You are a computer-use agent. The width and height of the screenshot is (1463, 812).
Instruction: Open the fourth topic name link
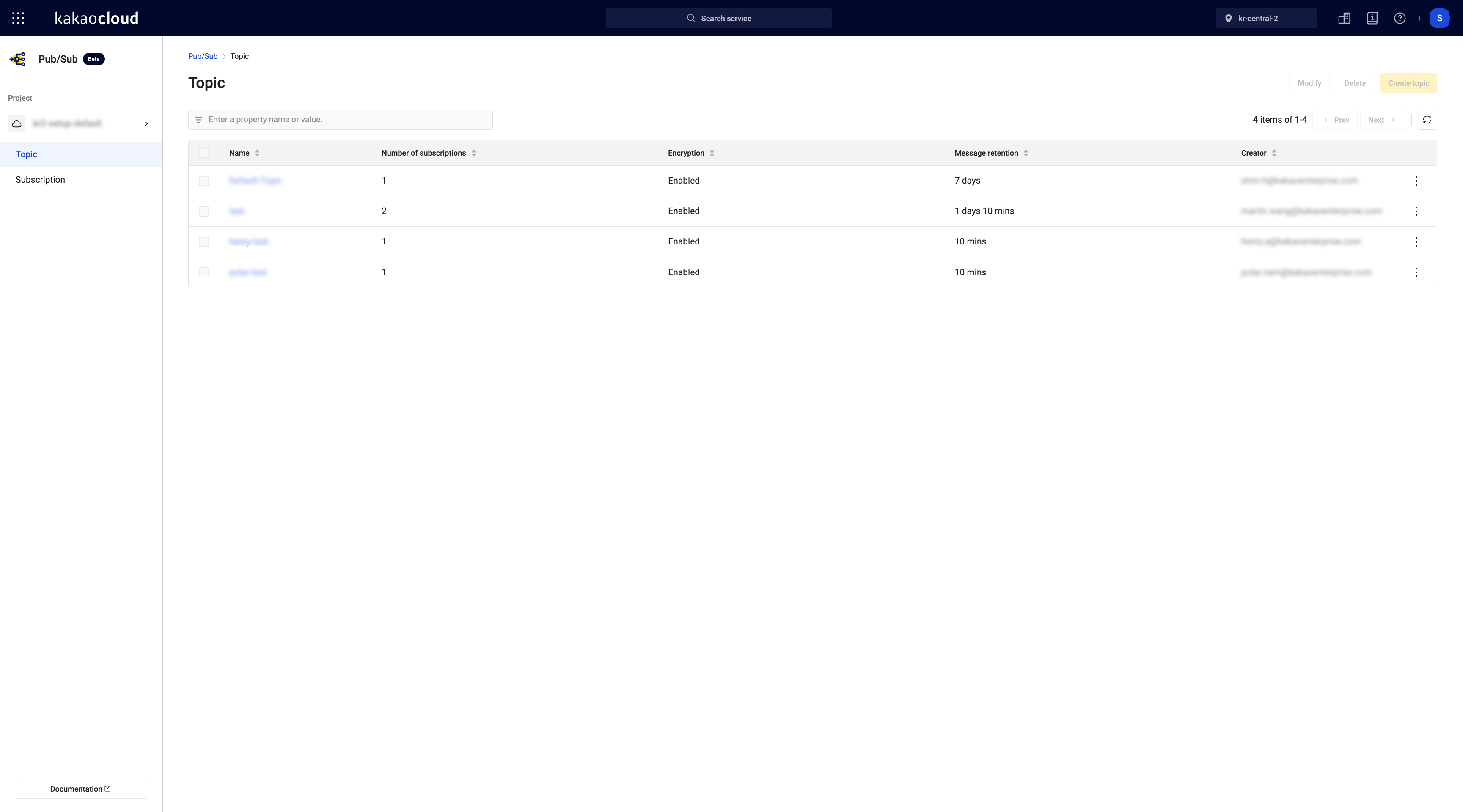pyautogui.click(x=248, y=273)
